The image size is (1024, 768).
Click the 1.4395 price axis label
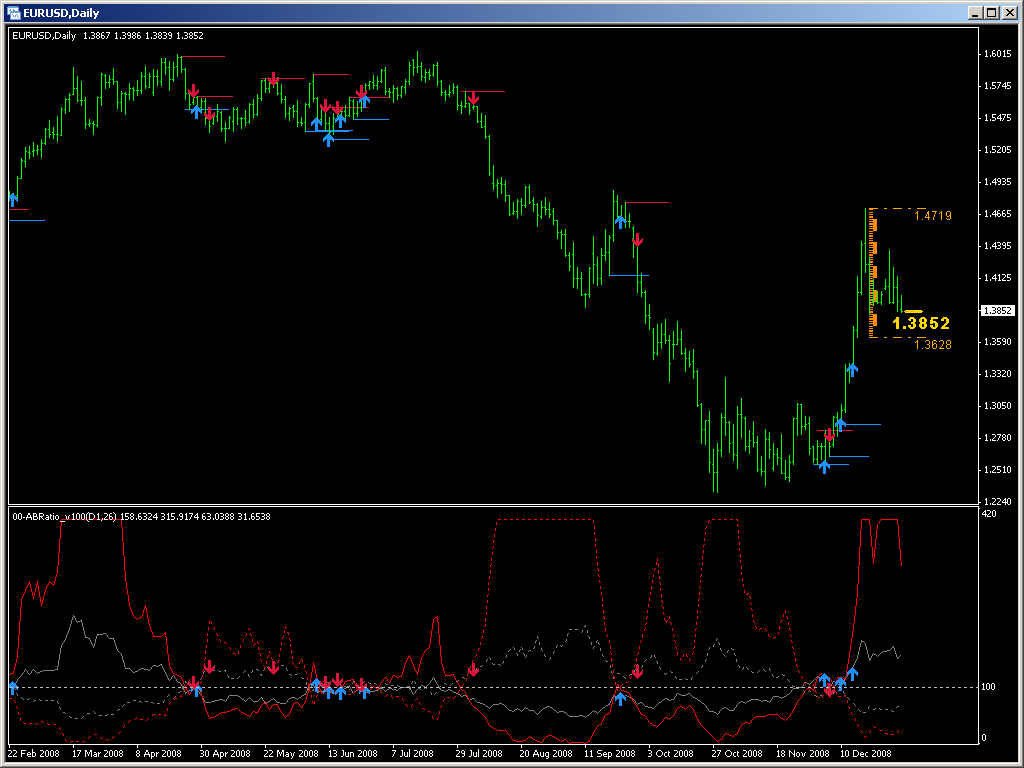pos(998,246)
